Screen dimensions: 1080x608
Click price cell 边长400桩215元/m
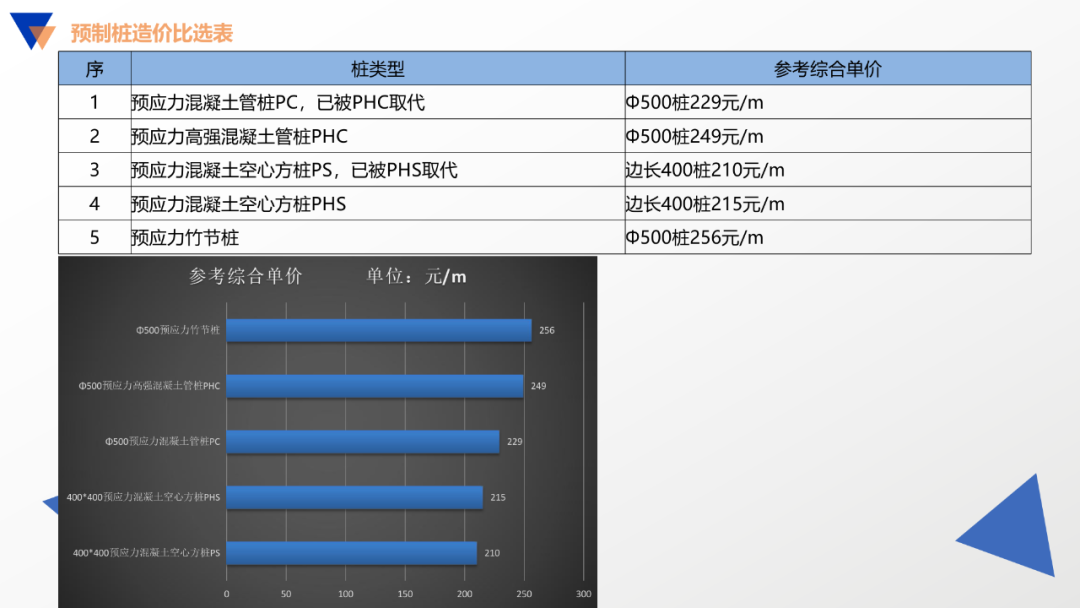tap(827, 204)
